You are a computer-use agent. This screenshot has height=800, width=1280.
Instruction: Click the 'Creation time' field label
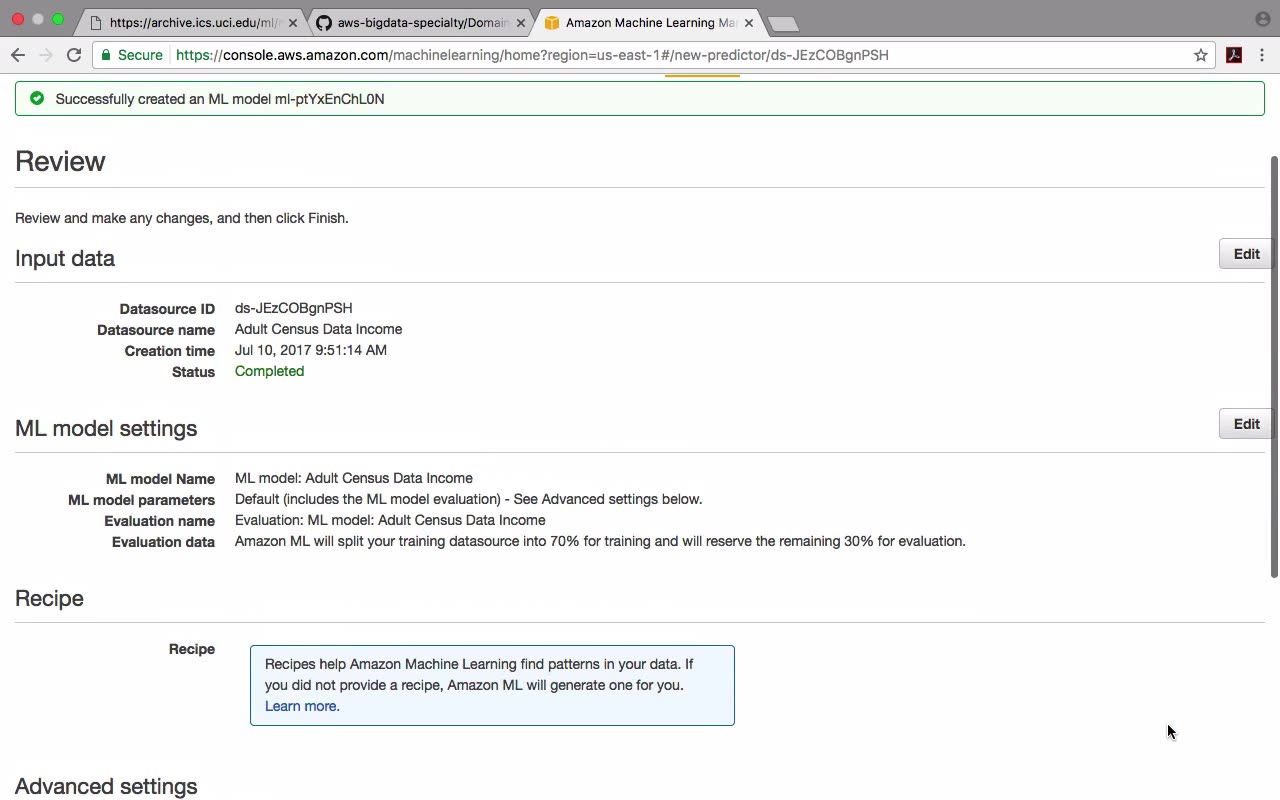tap(169, 351)
